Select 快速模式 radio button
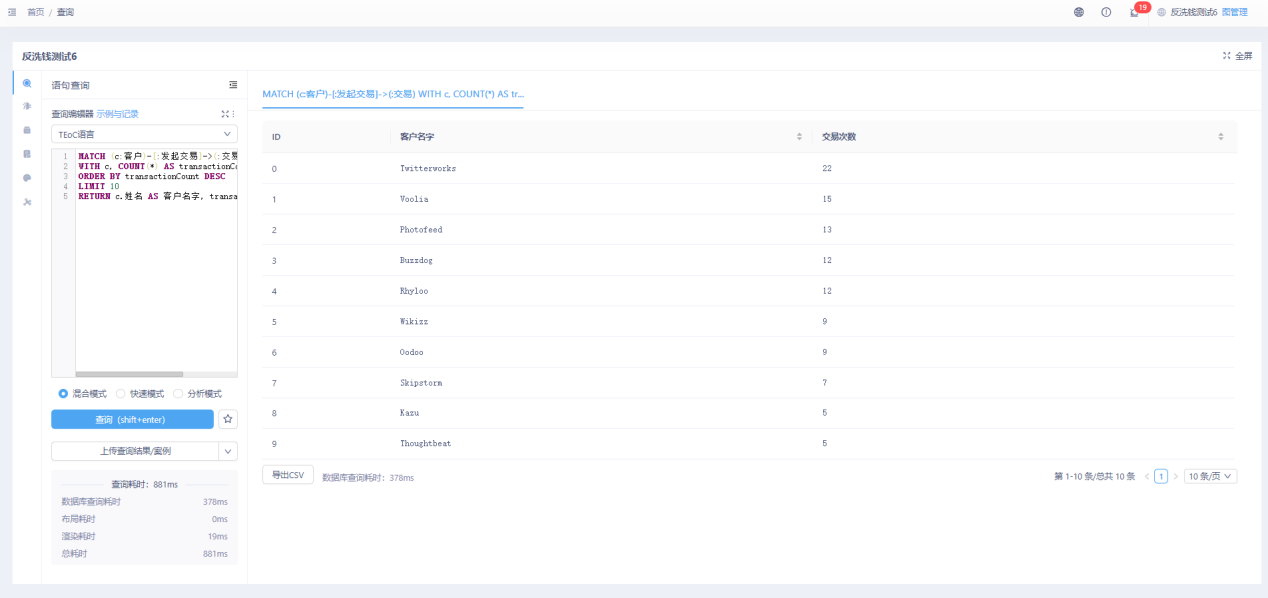 point(121,394)
